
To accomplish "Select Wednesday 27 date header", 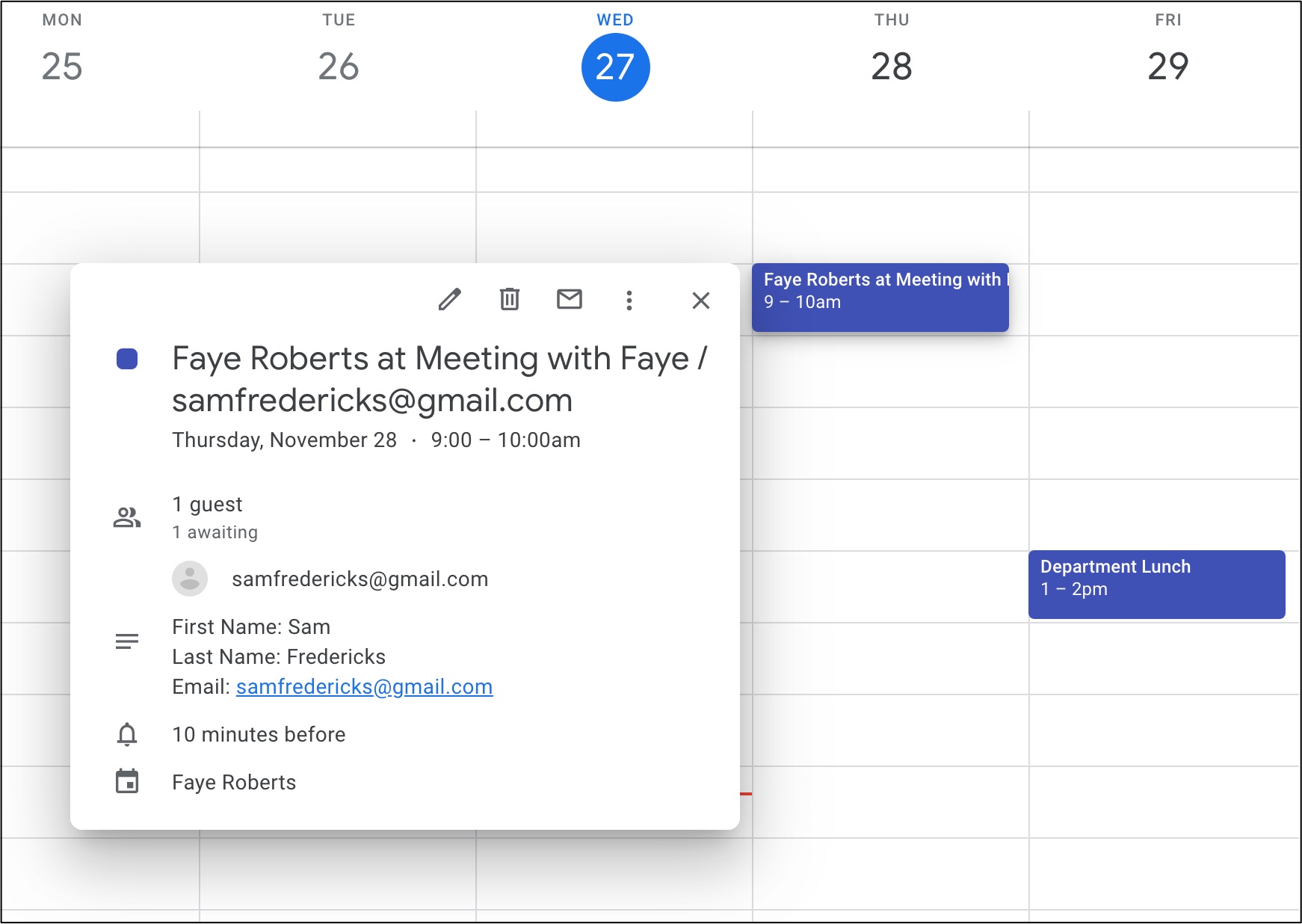I will click(615, 67).
